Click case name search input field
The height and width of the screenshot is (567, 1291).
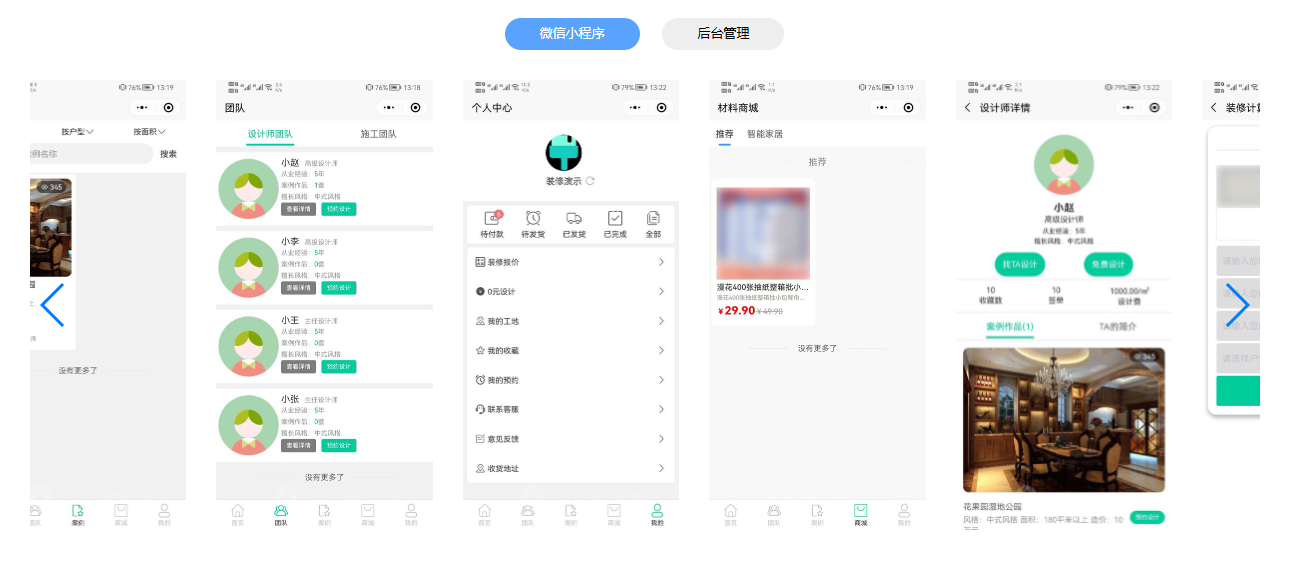pos(91,154)
